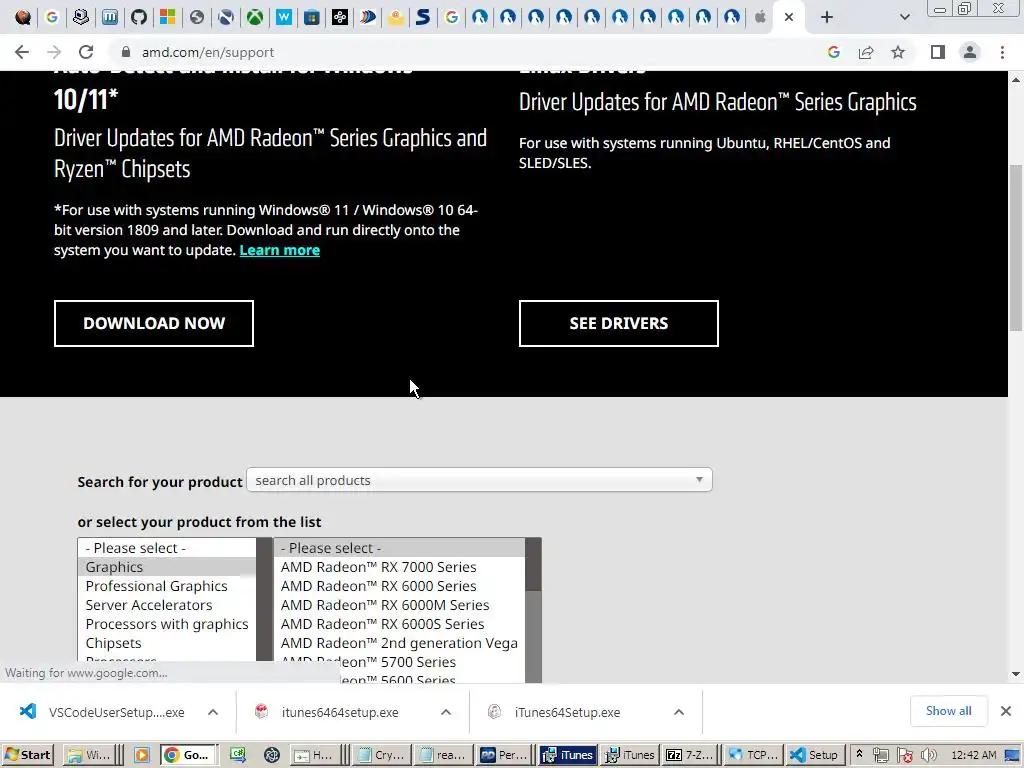The image size is (1024, 768).
Task: Switch to the Setup taskbar window
Action: pos(815,755)
